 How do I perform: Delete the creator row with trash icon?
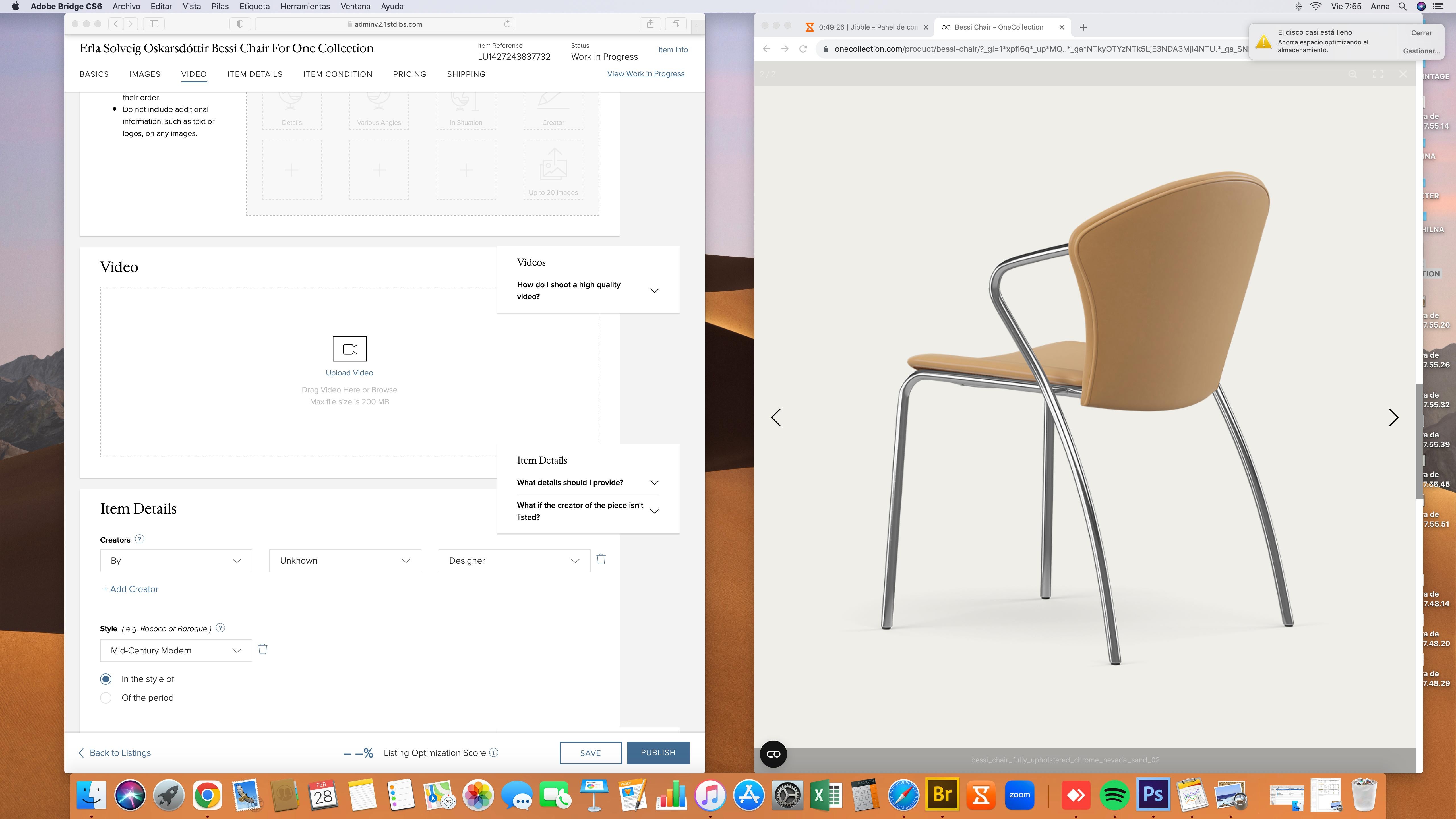pos(601,559)
